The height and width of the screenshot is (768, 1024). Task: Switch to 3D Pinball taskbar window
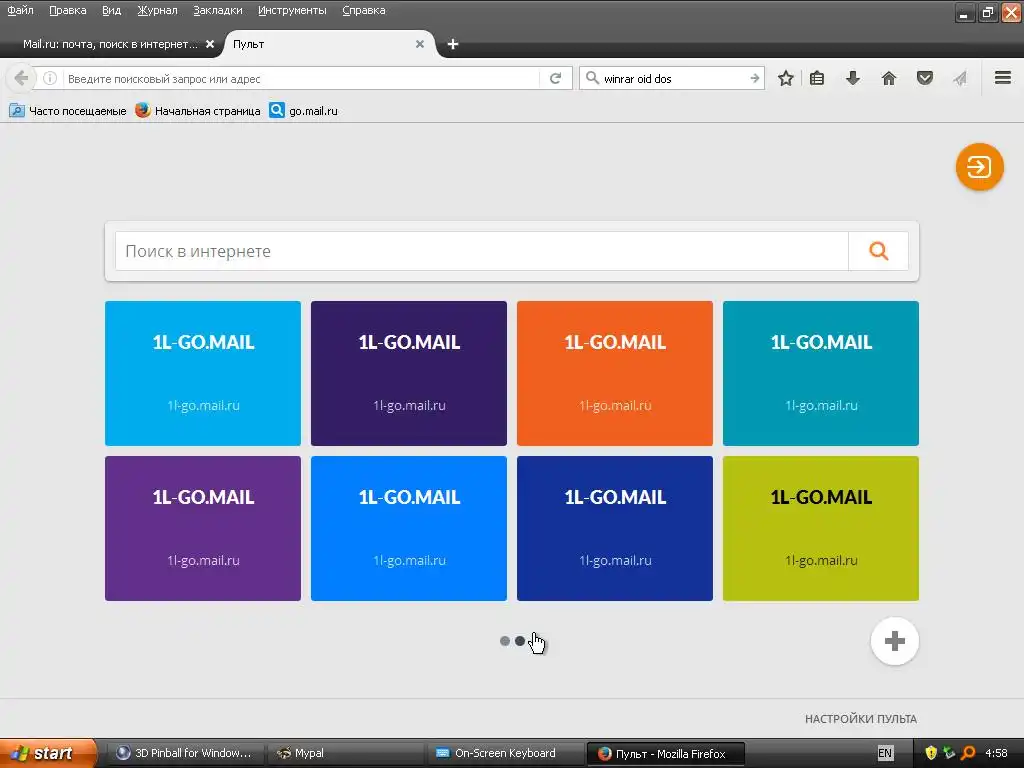[x=185, y=753]
